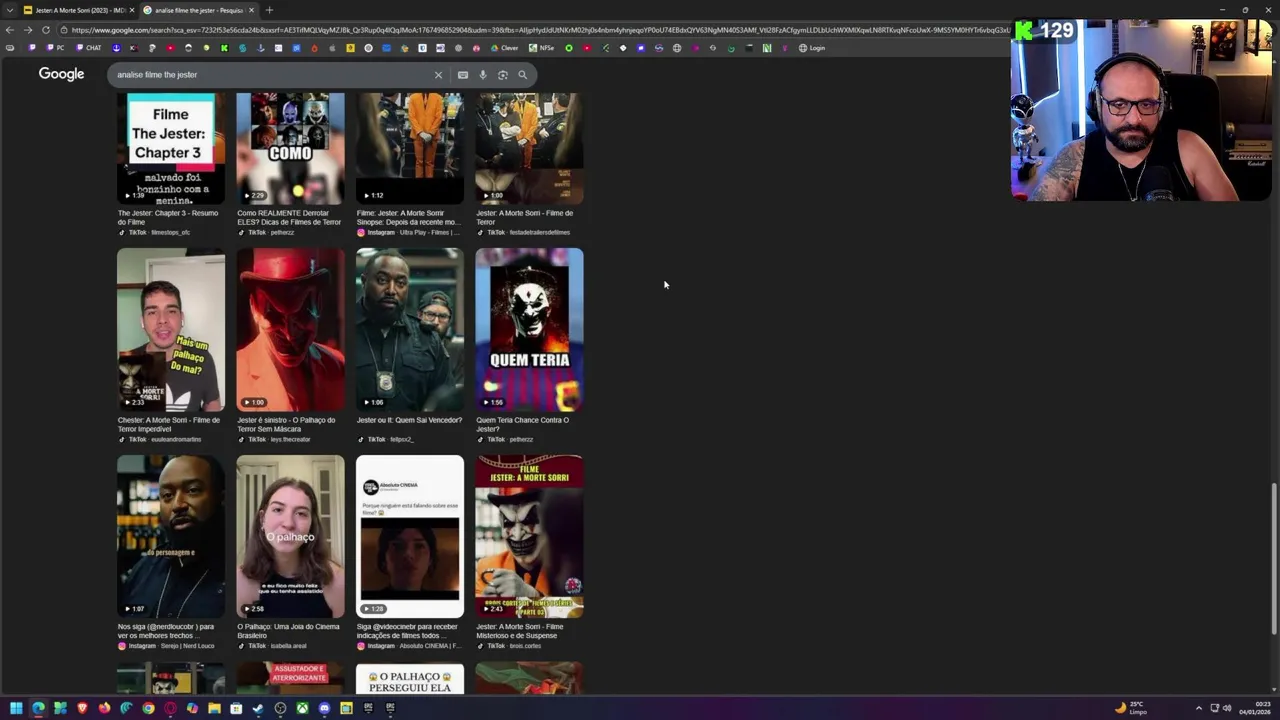Play the Nos siga @nerdloucobr Instagram video
This screenshot has width=1280, height=720.
(x=171, y=537)
